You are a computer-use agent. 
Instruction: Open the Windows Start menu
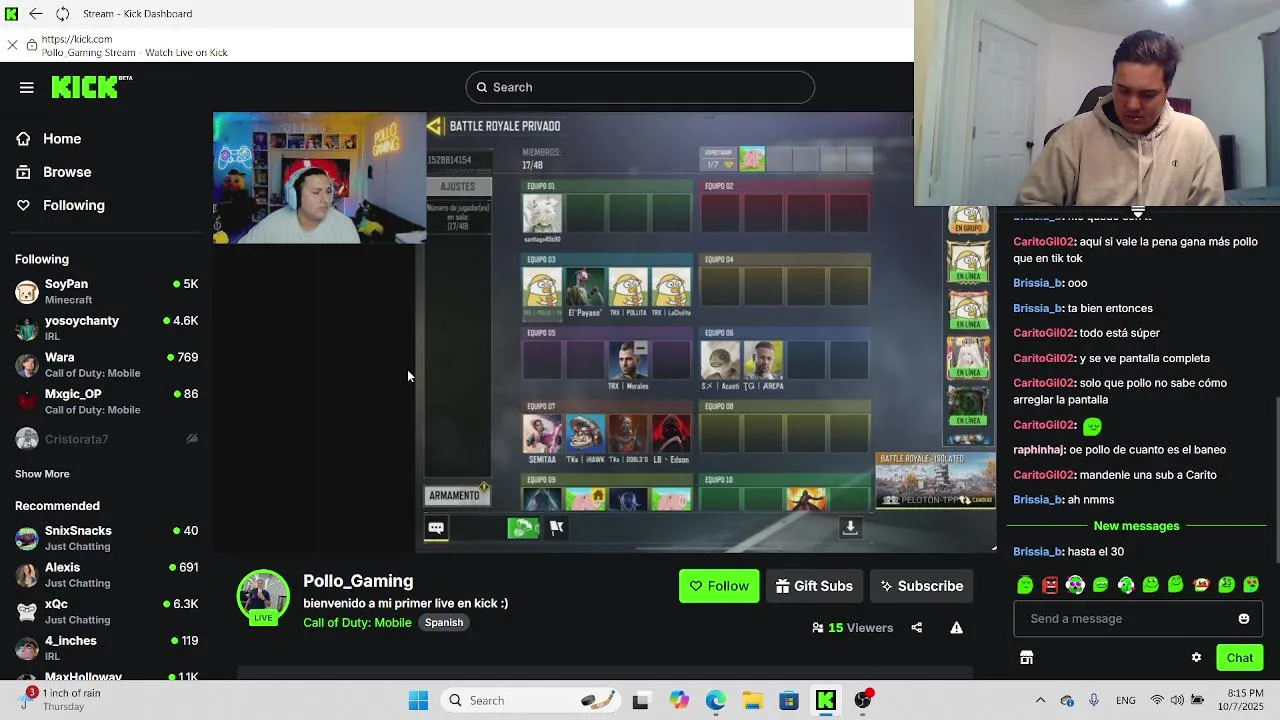click(x=418, y=701)
